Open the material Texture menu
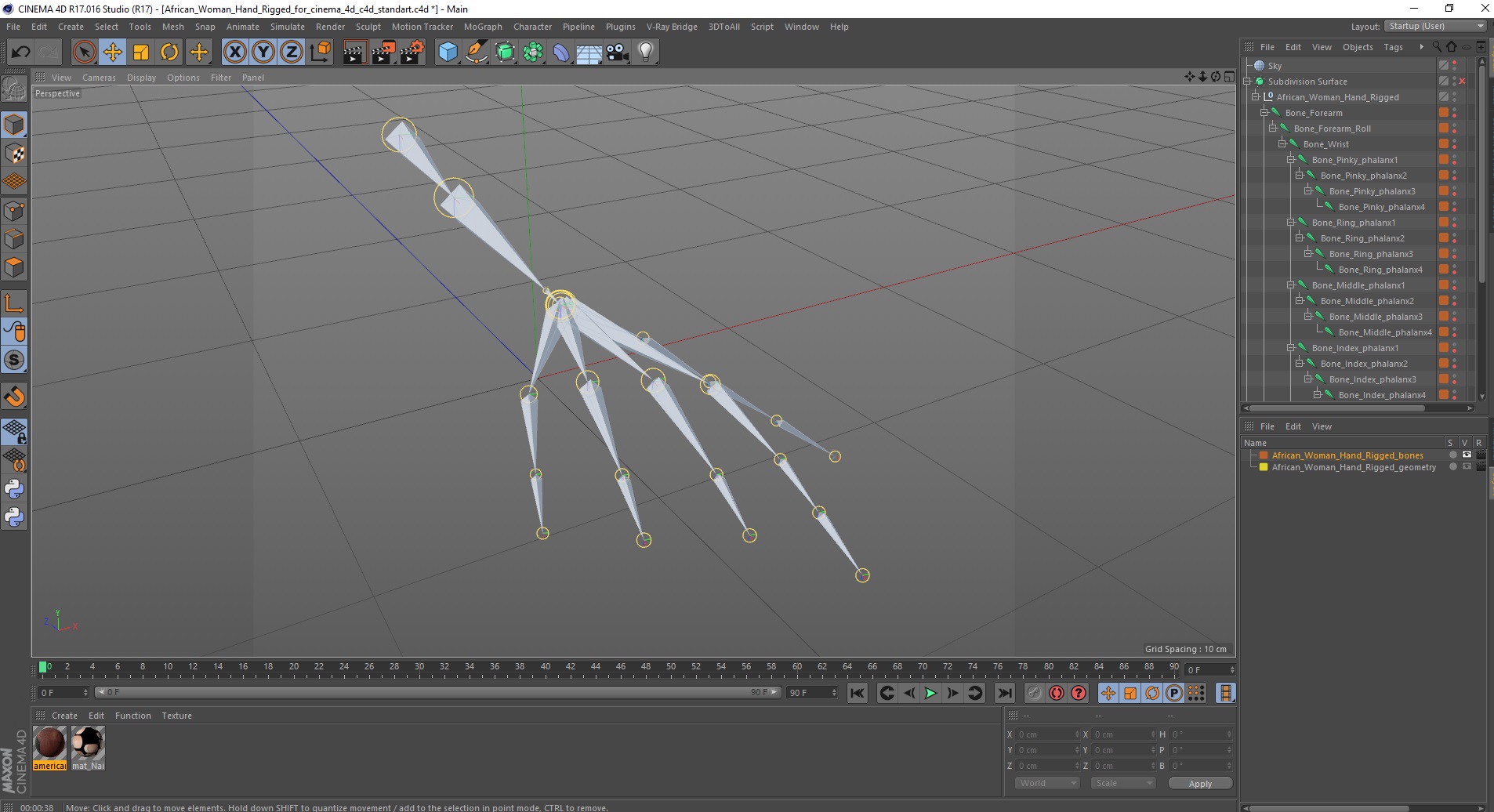This screenshot has width=1494, height=812. point(176,716)
